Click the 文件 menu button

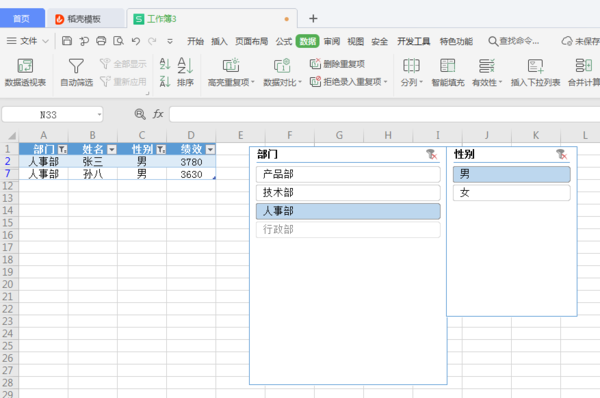(28, 41)
